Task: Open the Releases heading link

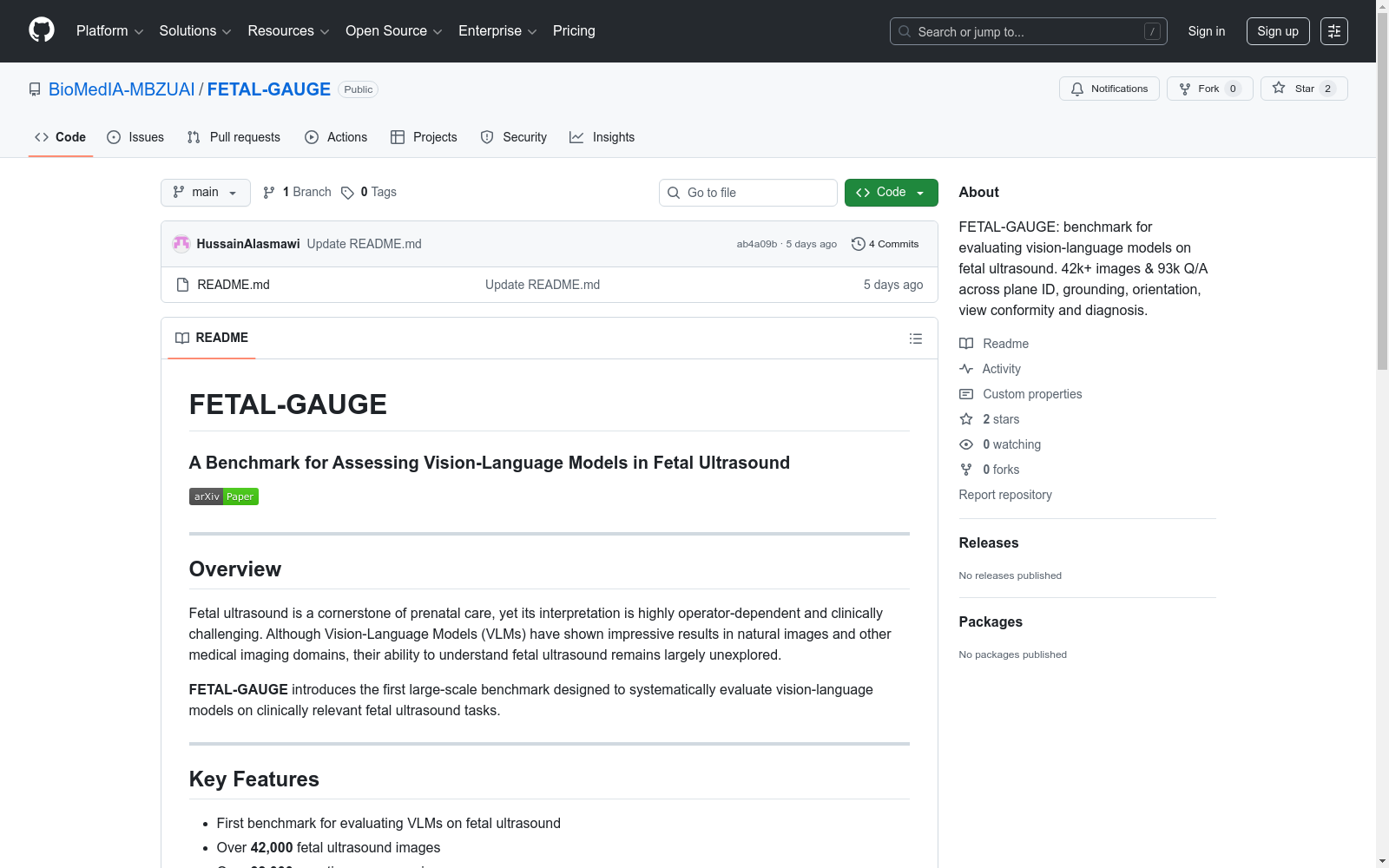Action: point(989,542)
